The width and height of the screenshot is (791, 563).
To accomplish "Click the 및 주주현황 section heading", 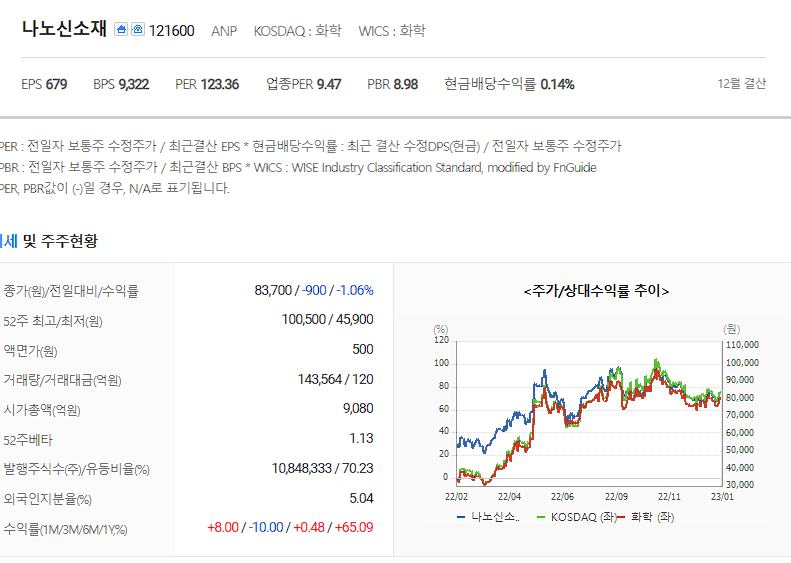I will pos(60,241).
